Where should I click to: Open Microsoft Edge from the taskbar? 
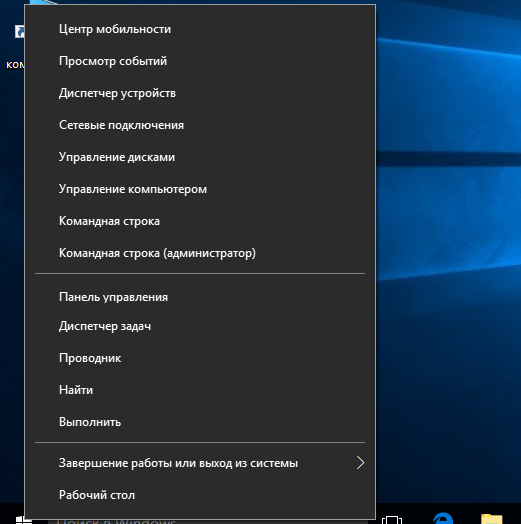pyautogui.click(x=443, y=518)
